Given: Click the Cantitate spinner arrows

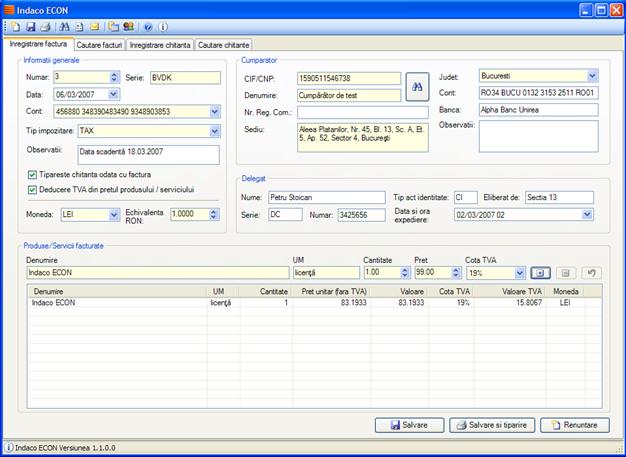Looking at the screenshot, I should click(x=405, y=273).
